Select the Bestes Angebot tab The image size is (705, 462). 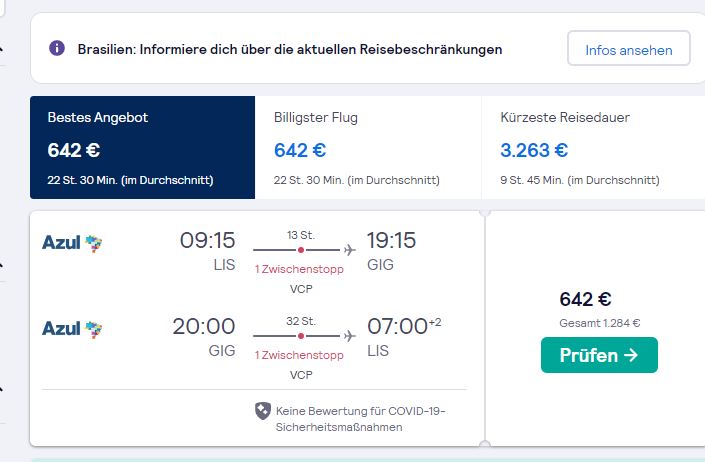(x=143, y=147)
